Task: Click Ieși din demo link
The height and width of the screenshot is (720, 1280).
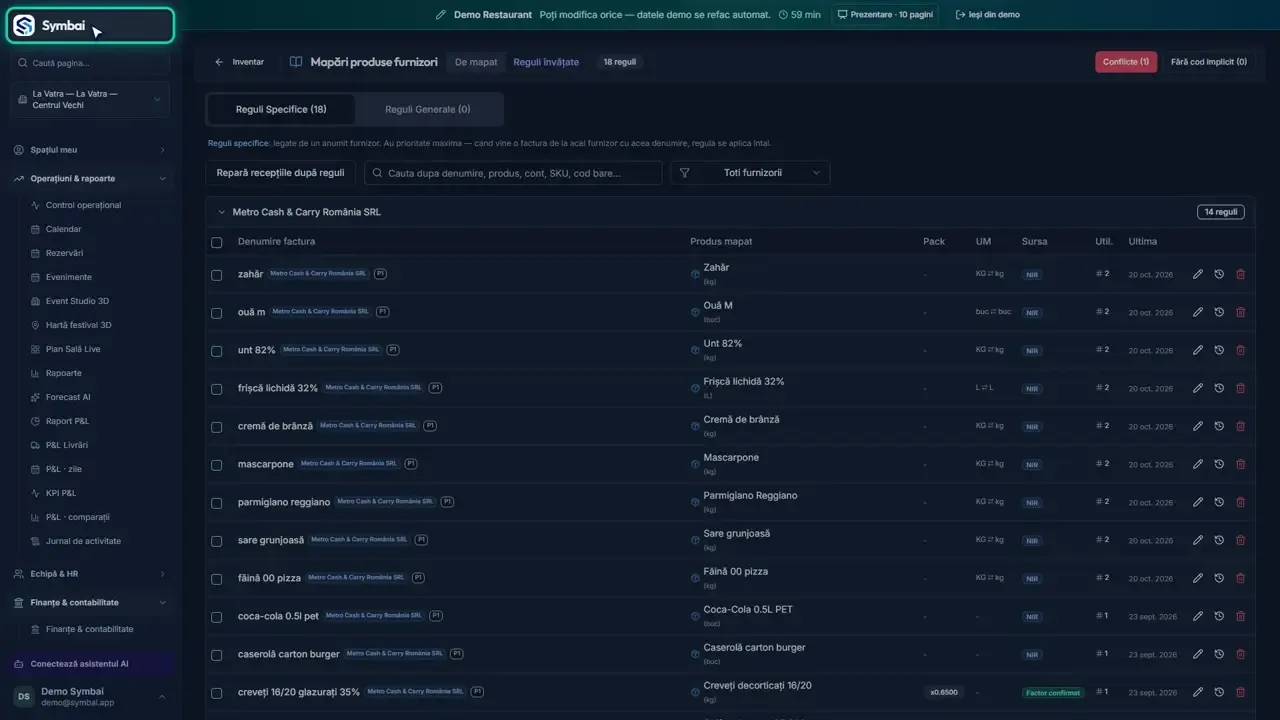Action: click(x=988, y=15)
